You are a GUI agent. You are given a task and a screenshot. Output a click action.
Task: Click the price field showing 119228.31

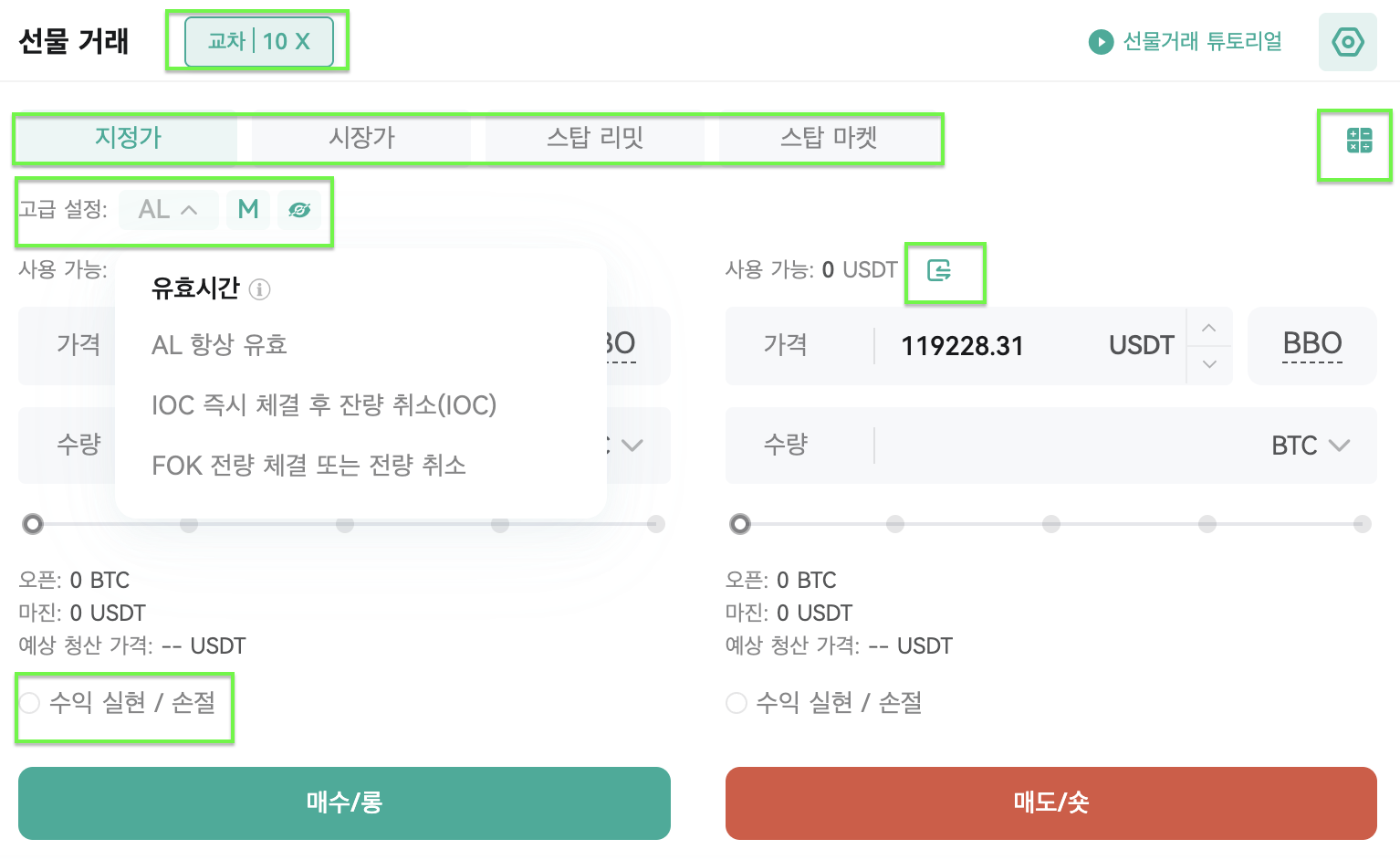point(961,345)
